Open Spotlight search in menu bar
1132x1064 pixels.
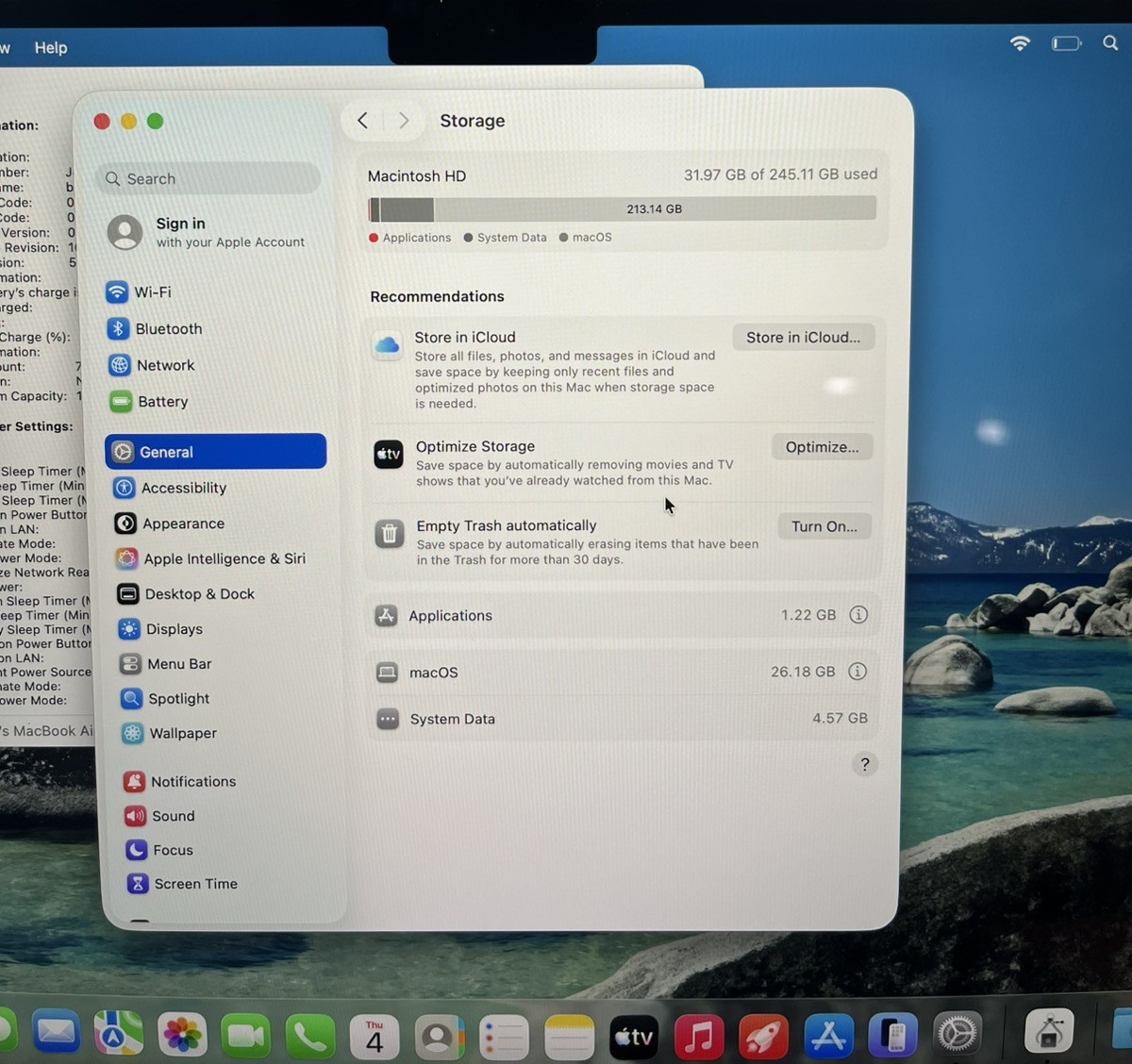(1110, 42)
